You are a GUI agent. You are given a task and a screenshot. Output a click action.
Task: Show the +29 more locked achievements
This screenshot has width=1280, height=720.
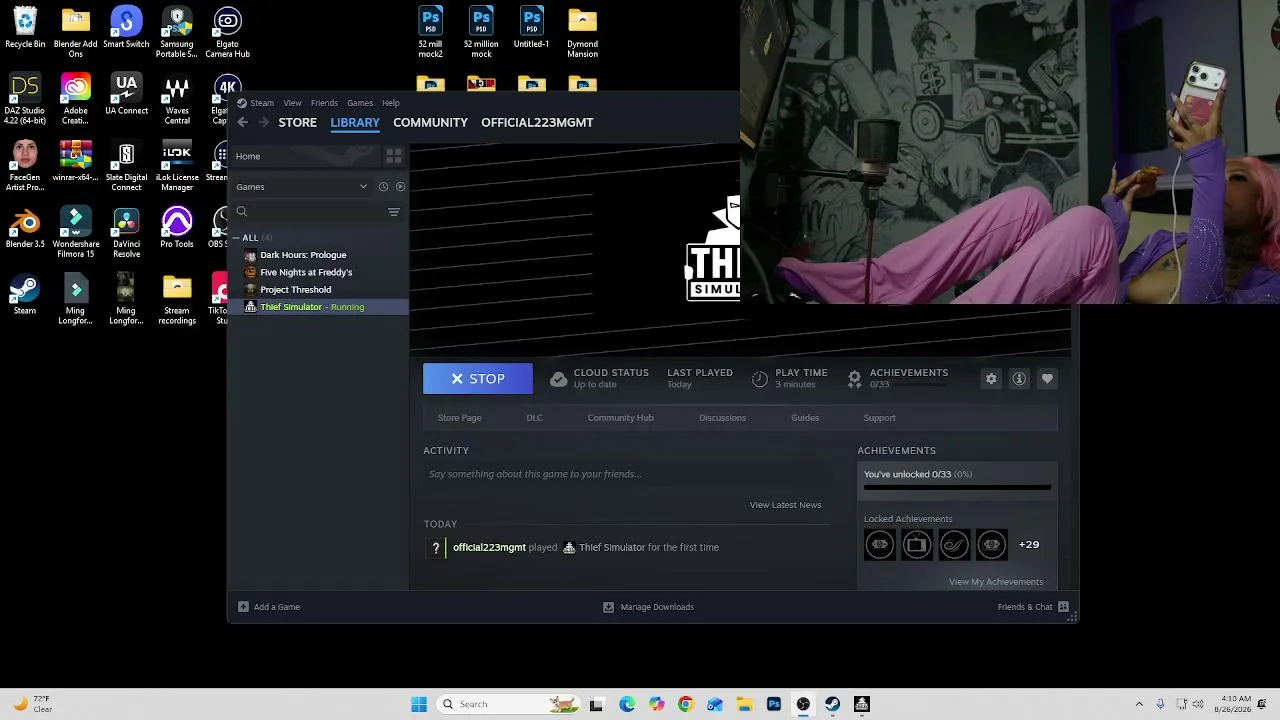(x=1029, y=545)
